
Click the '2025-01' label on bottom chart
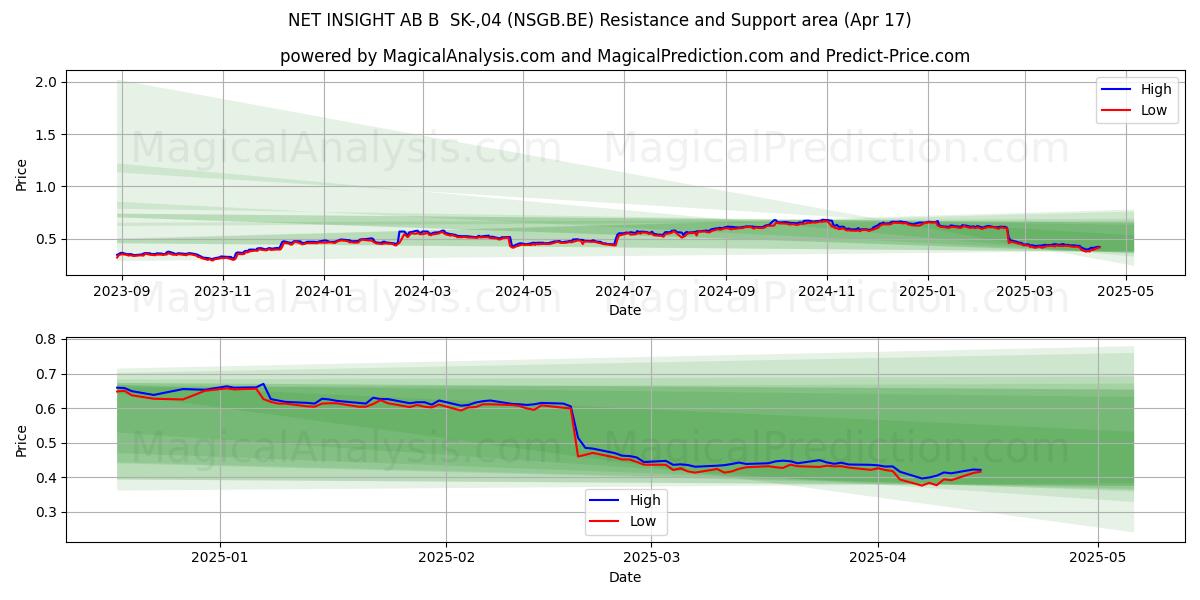pos(219,560)
